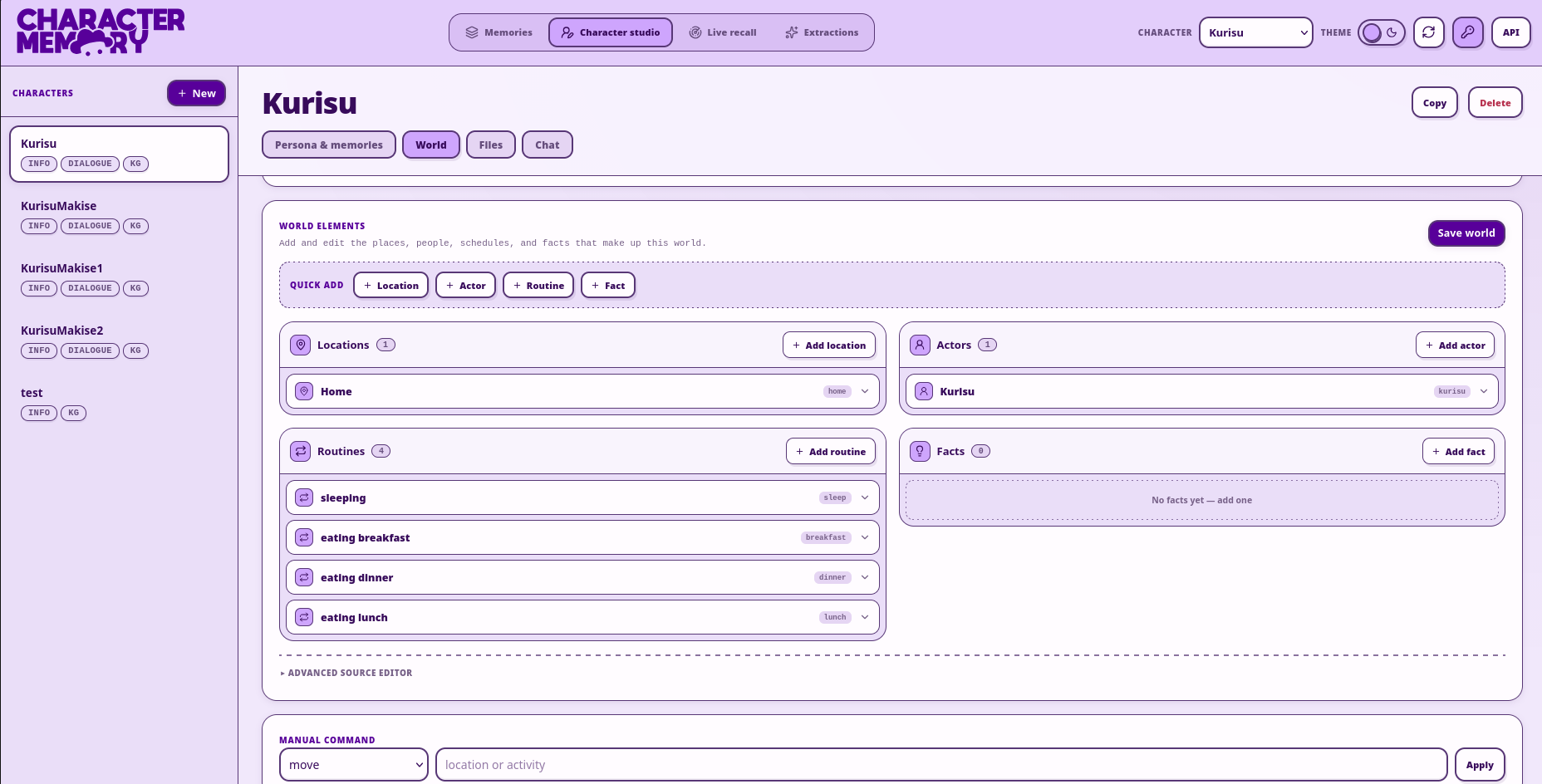Click the Locations section pin icon
Viewport: 1542px width, 784px height.
(x=301, y=345)
